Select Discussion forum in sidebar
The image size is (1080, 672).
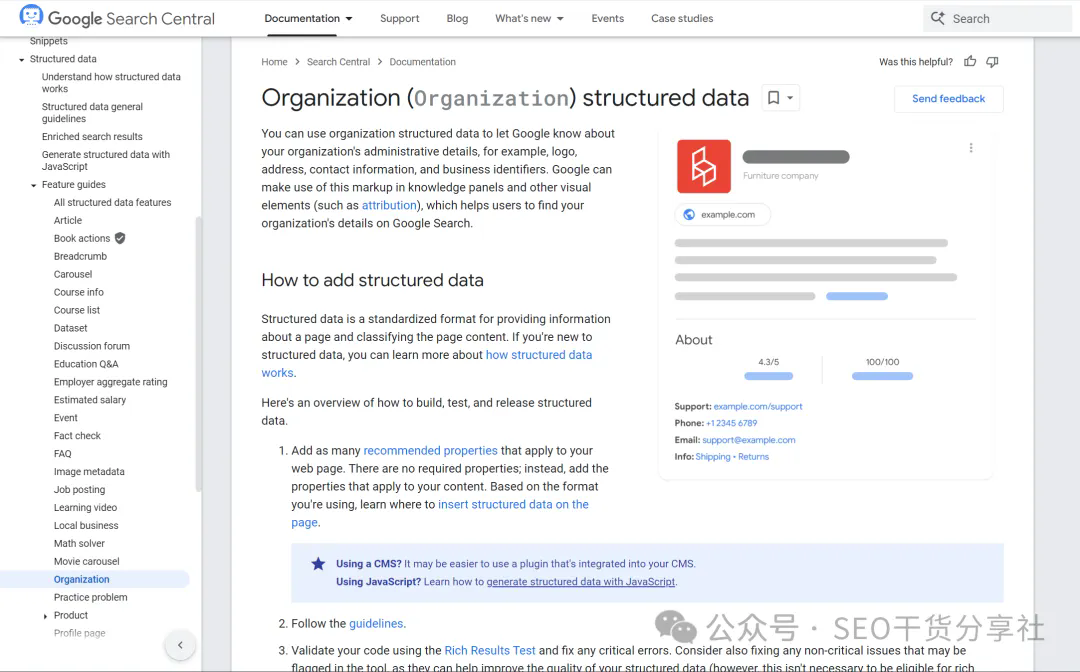pyautogui.click(x=92, y=346)
